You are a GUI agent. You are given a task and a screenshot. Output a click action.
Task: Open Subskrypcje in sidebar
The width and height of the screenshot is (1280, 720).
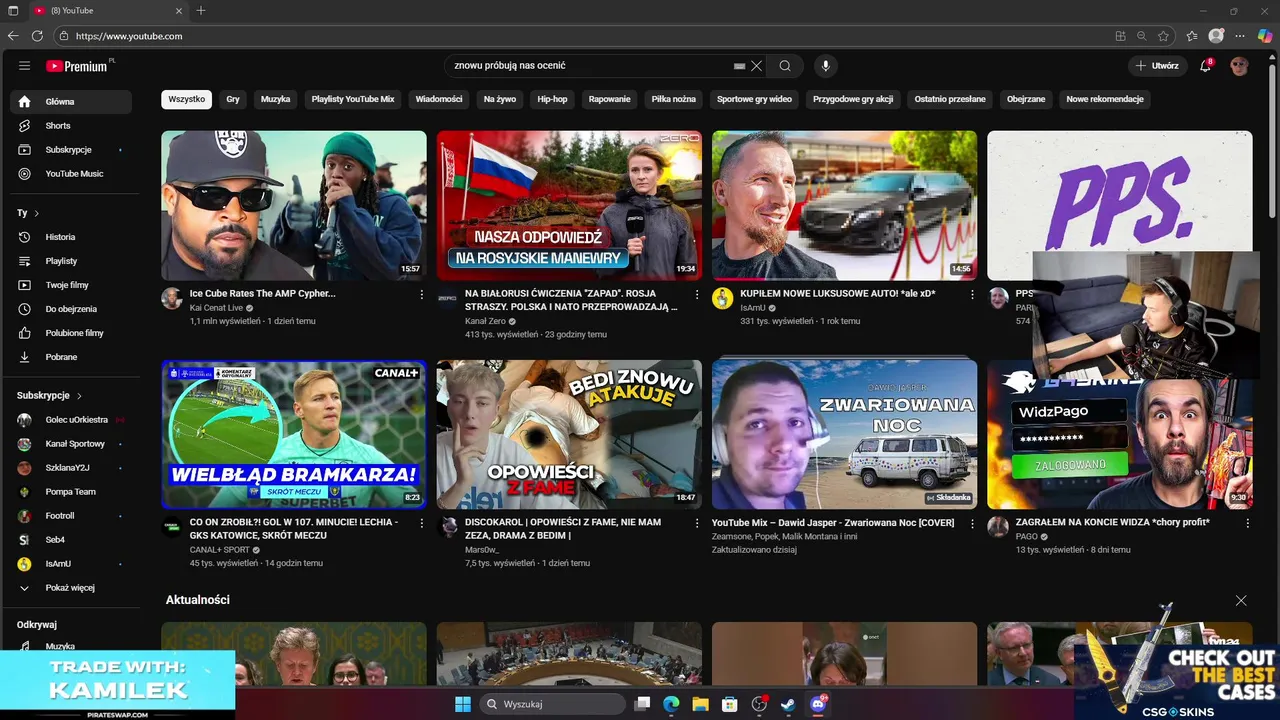[71, 150]
